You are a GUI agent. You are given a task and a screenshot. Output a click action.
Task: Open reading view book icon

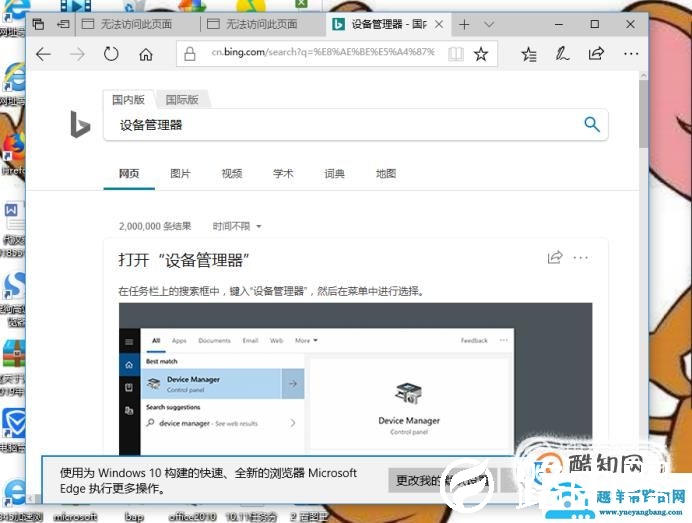(455, 54)
